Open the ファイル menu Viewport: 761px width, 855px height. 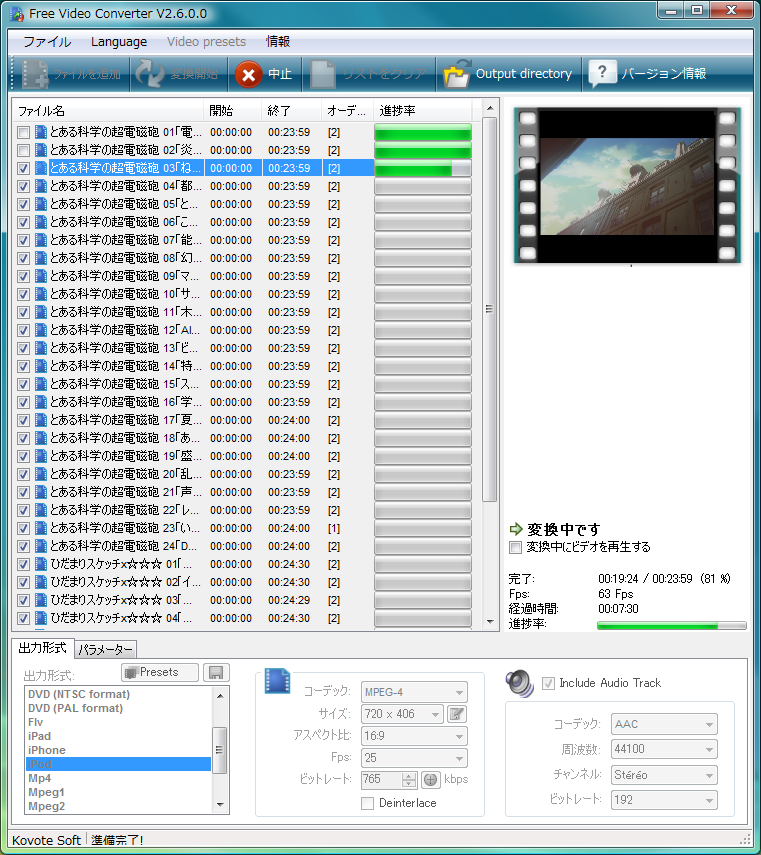pyautogui.click(x=47, y=42)
